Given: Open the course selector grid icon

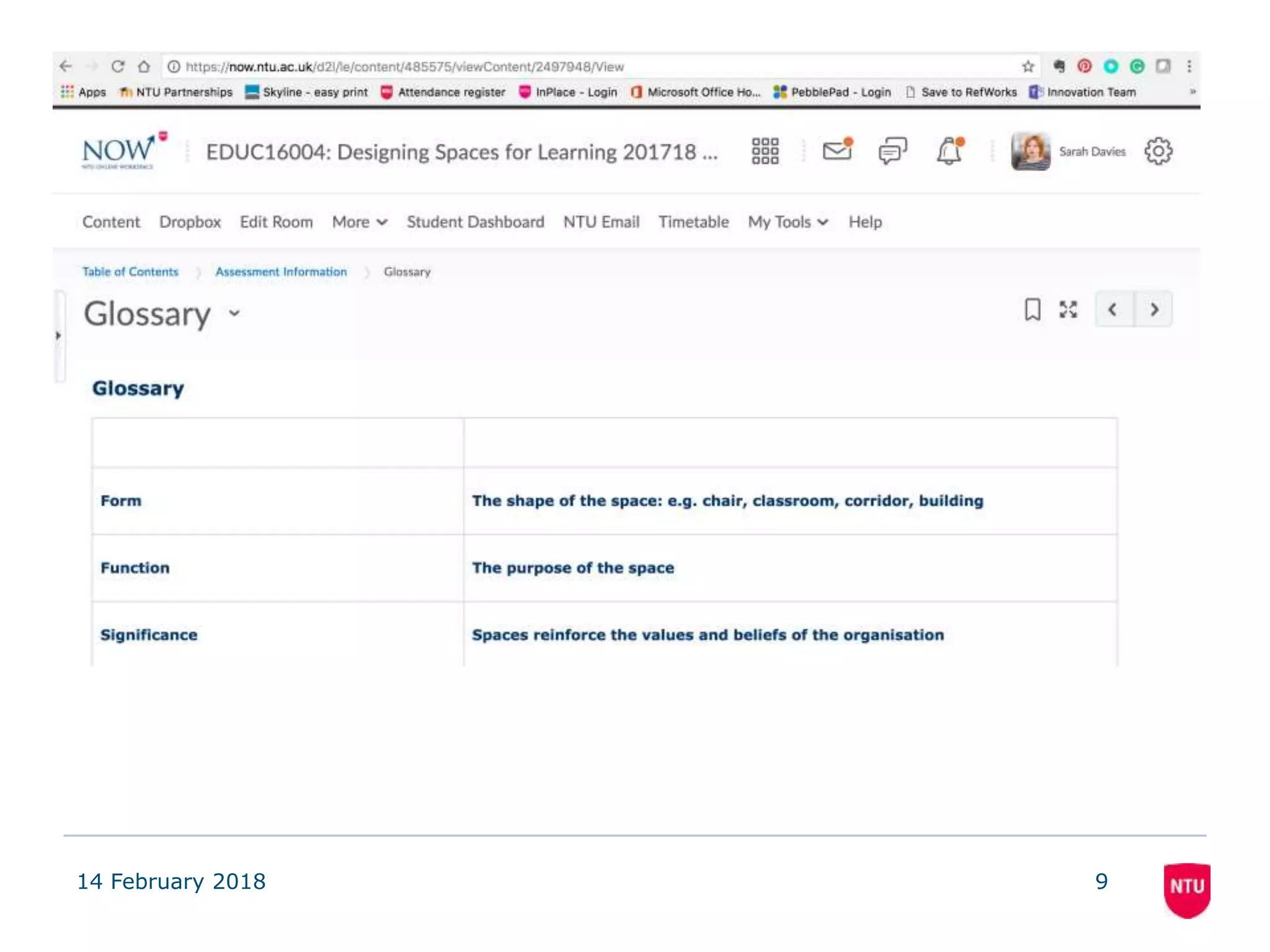Looking at the screenshot, I should click(x=765, y=151).
